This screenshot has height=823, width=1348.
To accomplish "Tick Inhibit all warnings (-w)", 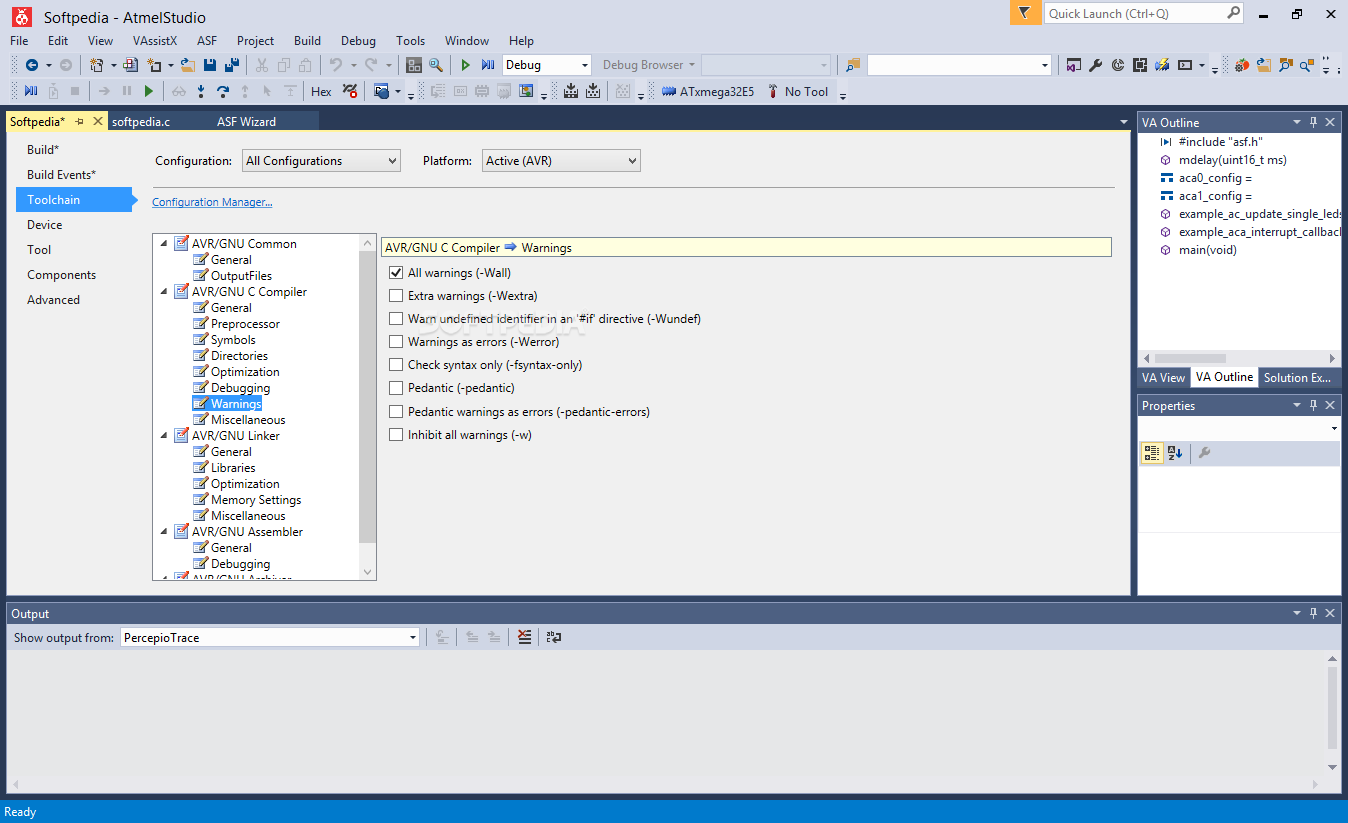I will 396,435.
